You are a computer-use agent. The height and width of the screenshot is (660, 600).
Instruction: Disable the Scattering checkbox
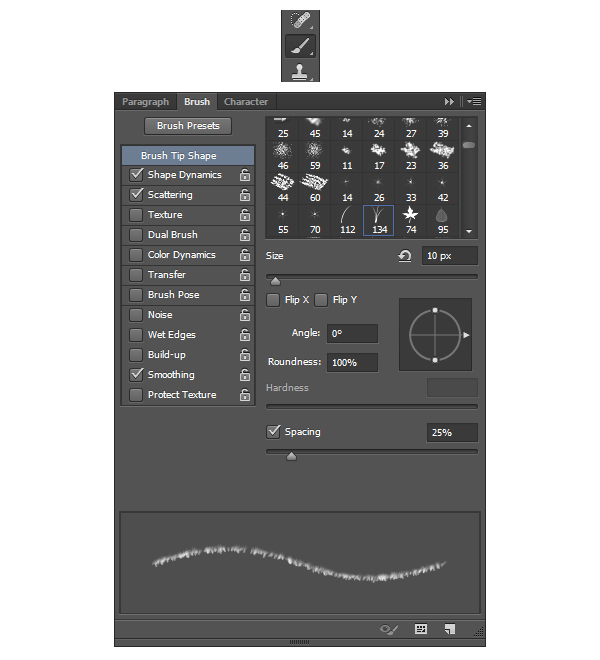coord(136,195)
